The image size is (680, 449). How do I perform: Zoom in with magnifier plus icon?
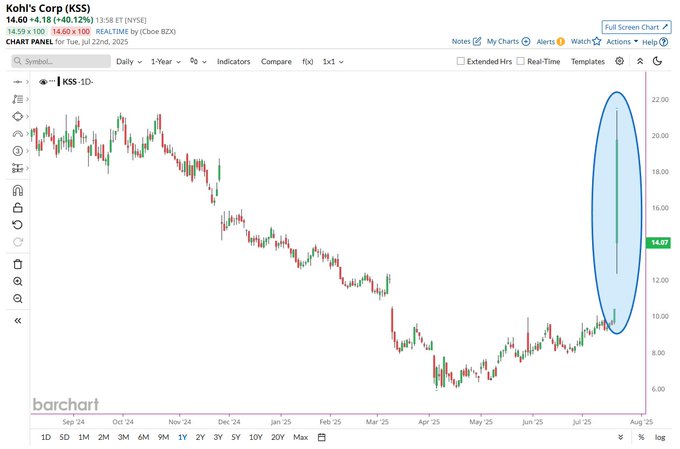coord(17,282)
